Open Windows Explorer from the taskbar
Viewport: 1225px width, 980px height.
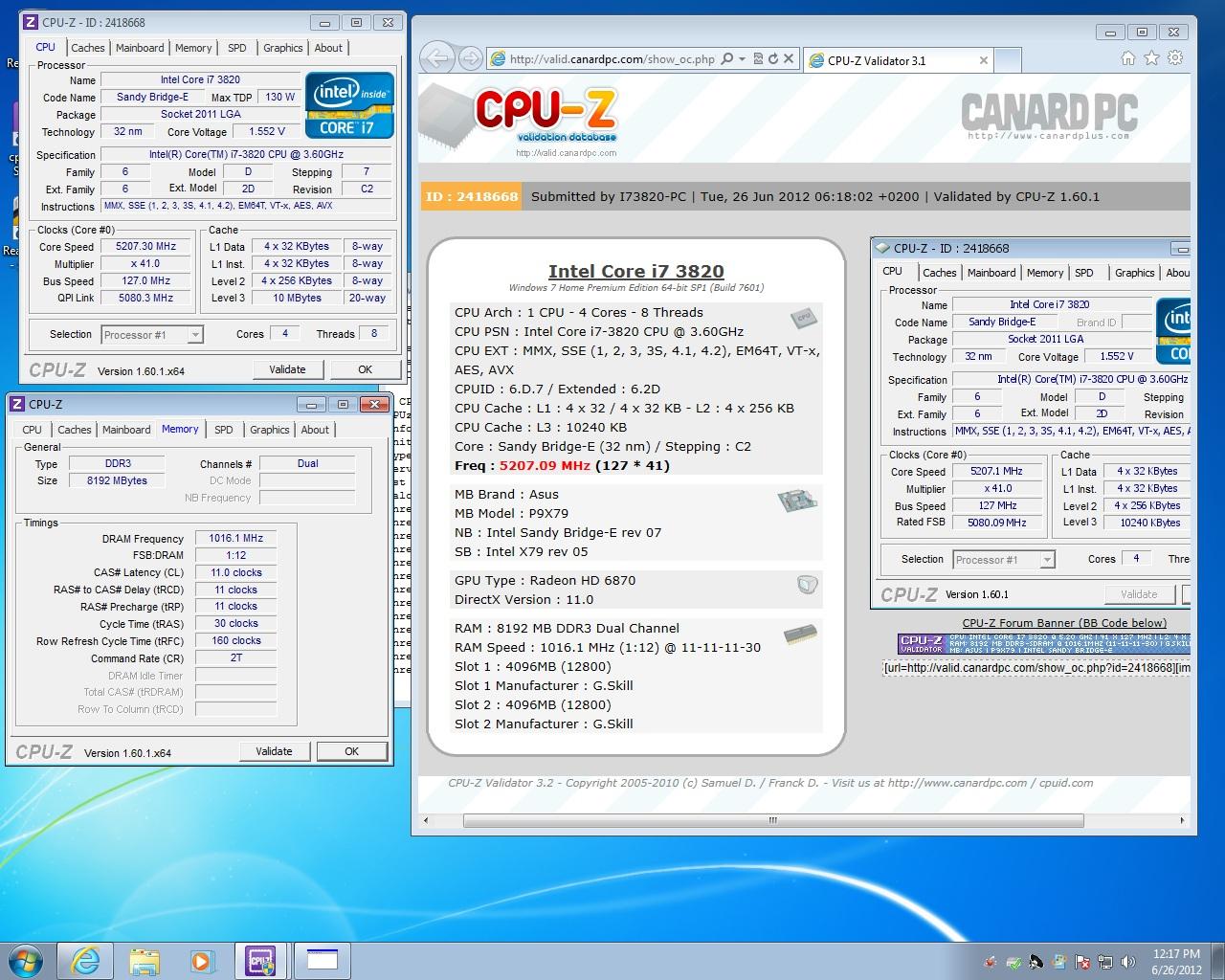(x=145, y=960)
